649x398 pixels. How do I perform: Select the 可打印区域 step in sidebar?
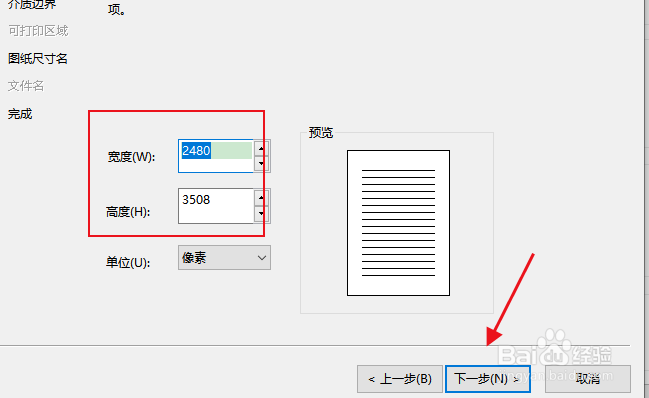click(x=38, y=31)
